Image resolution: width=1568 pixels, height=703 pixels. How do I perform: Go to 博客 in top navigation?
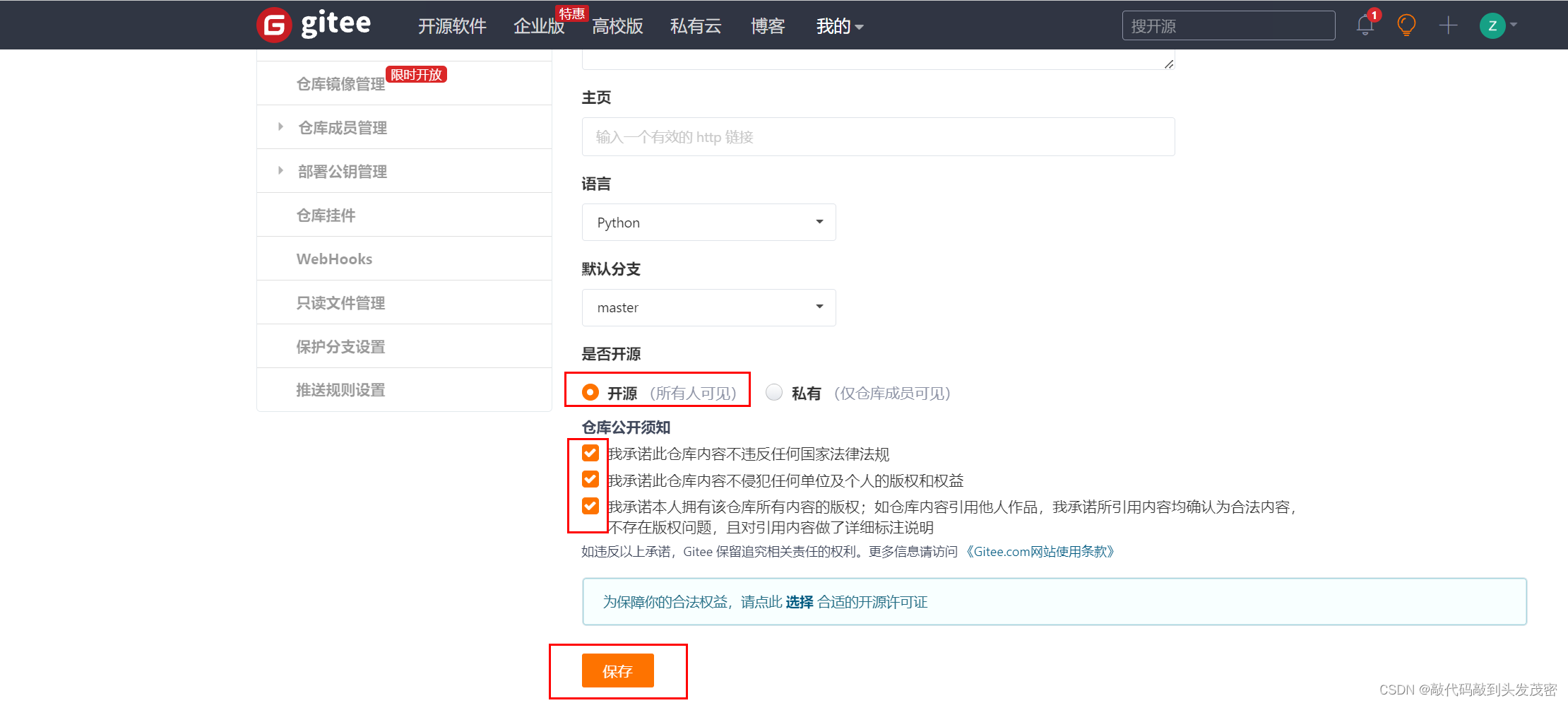[x=768, y=26]
